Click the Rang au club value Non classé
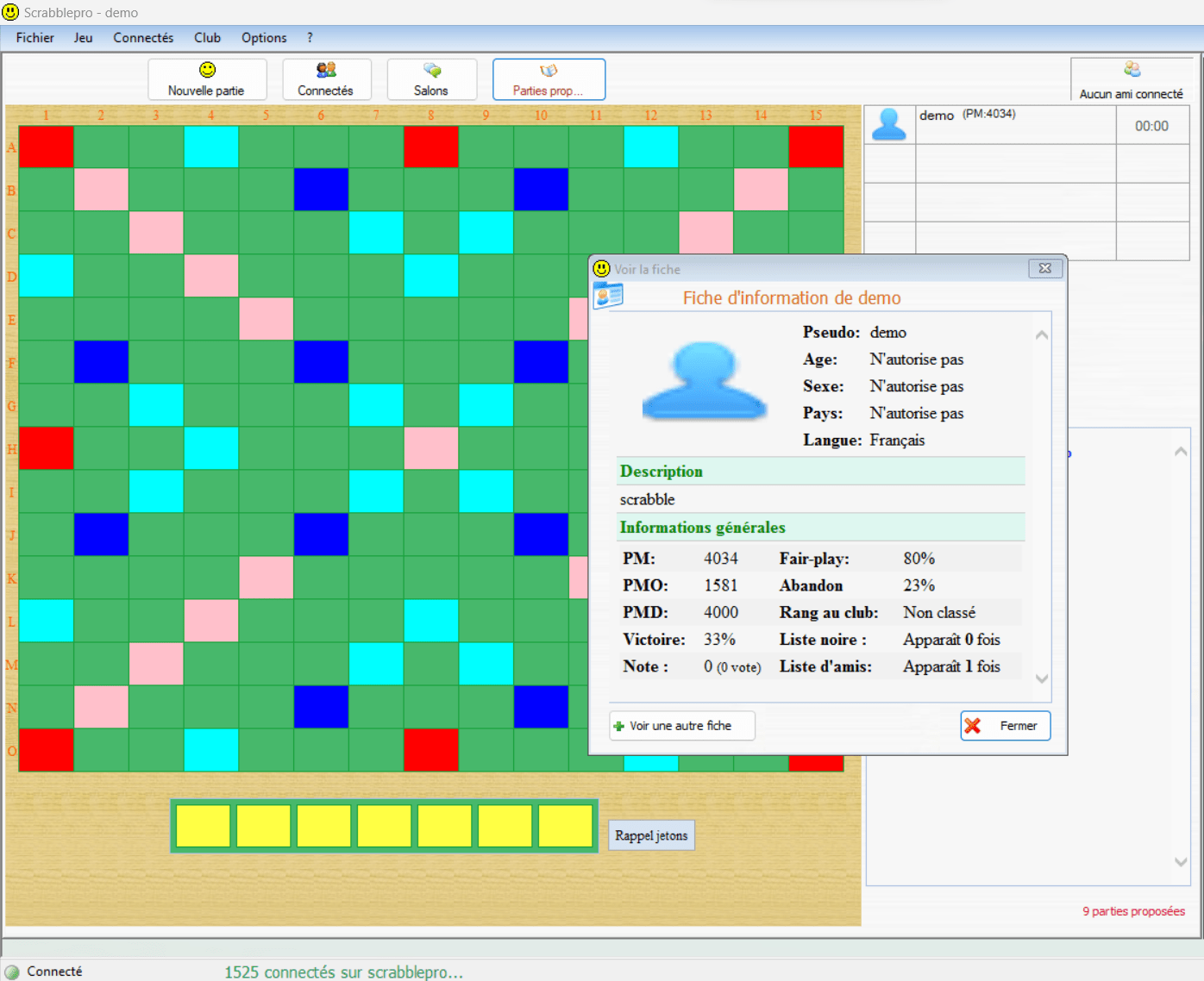This screenshot has width=1204, height=981. [939, 613]
